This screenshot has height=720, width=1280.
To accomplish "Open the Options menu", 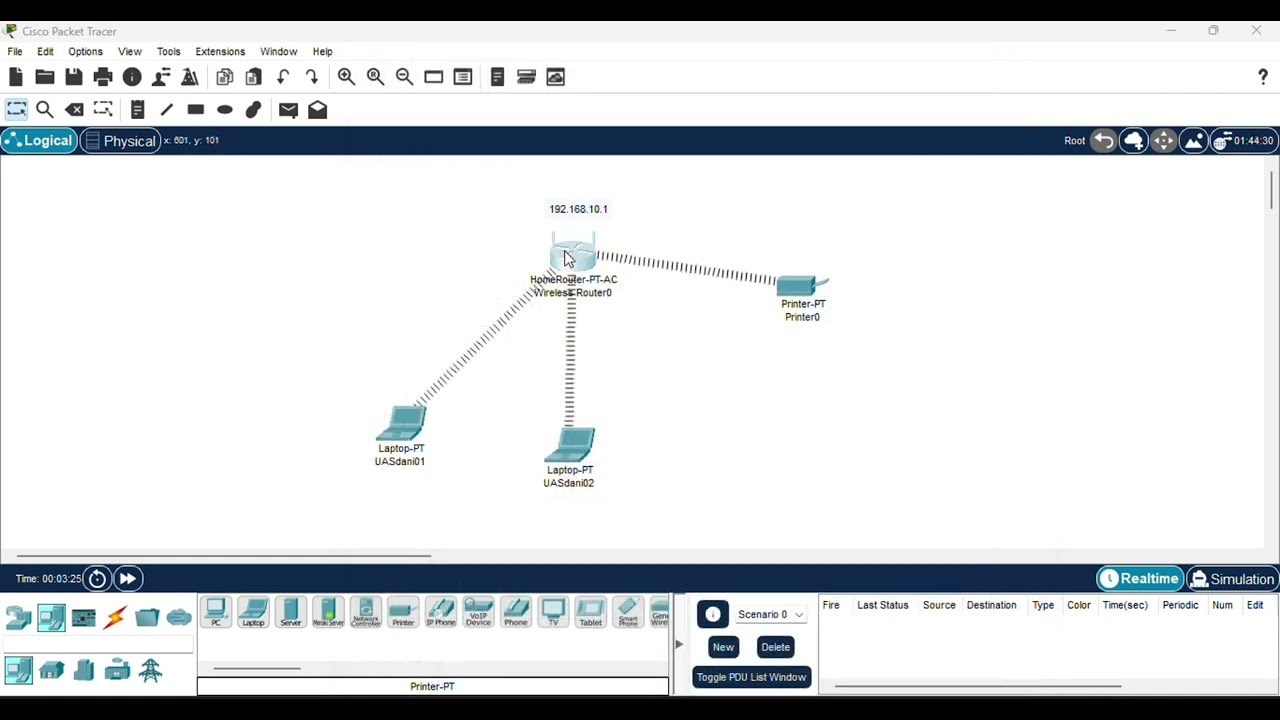I will pos(85,52).
